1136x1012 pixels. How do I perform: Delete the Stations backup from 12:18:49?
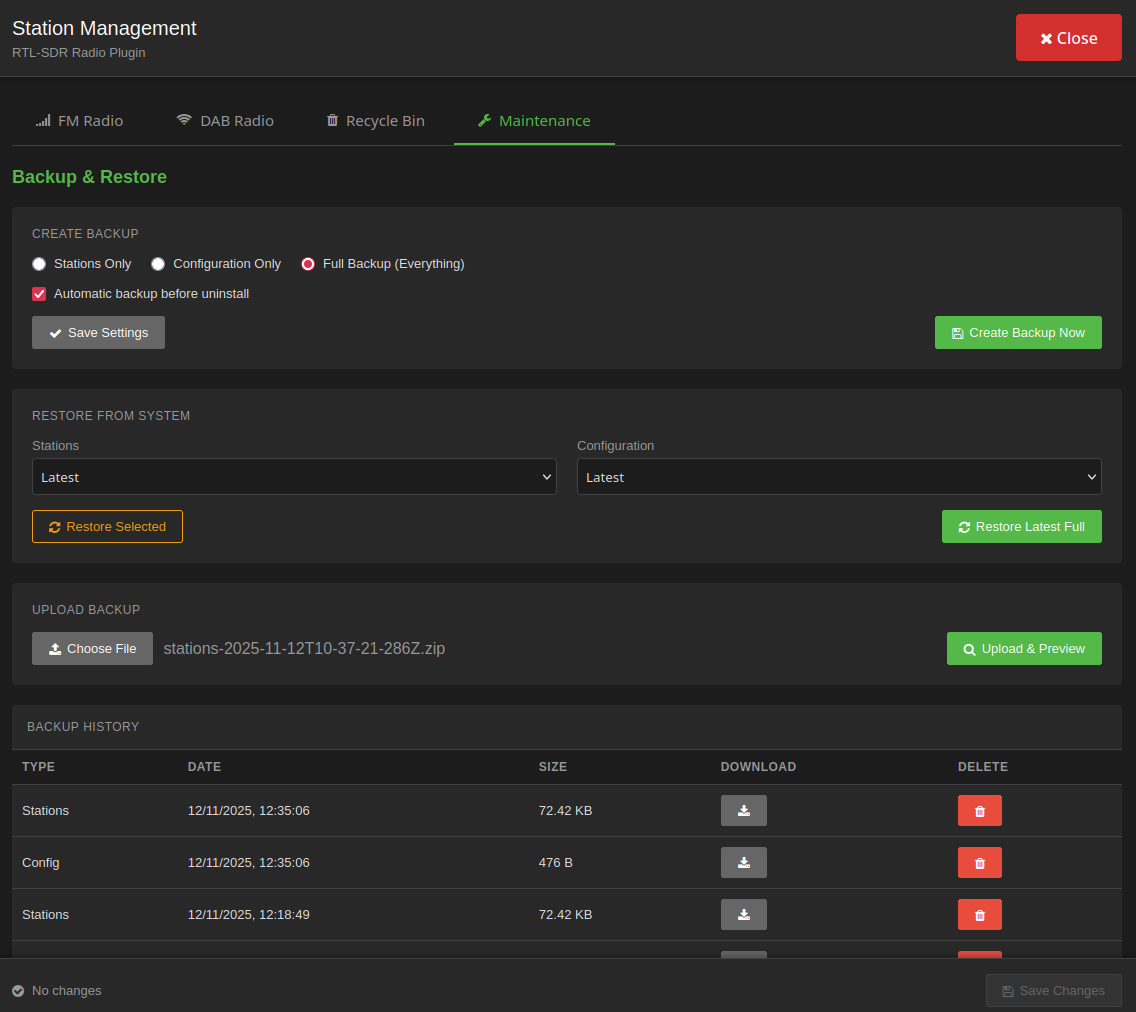[x=979, y=914]
